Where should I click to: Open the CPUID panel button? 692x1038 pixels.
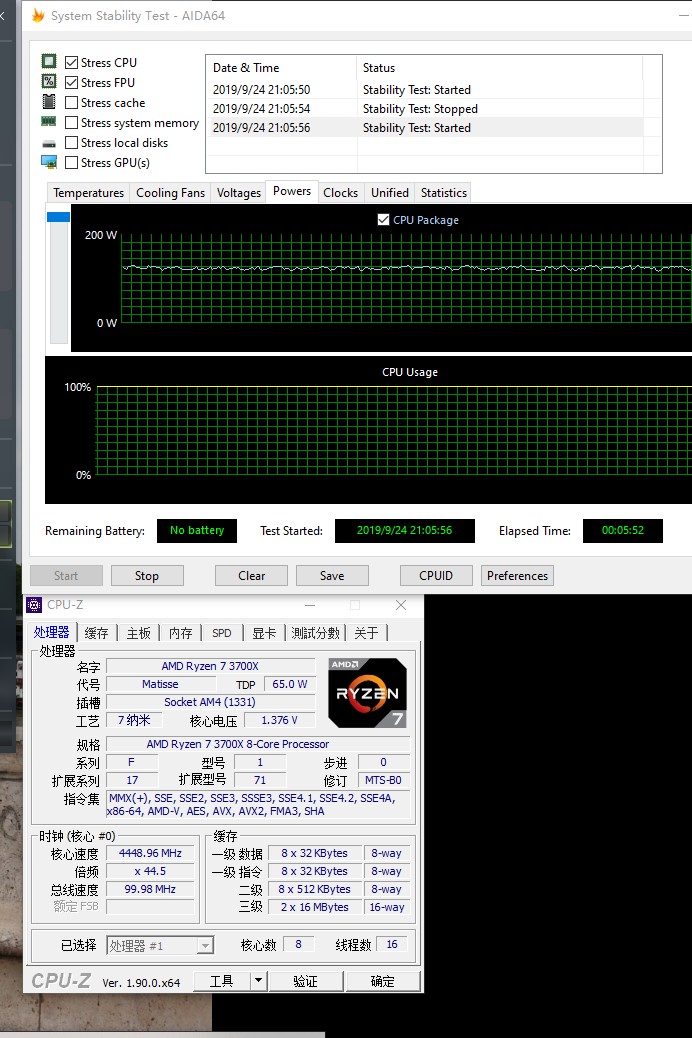click(x=436, y=576)
